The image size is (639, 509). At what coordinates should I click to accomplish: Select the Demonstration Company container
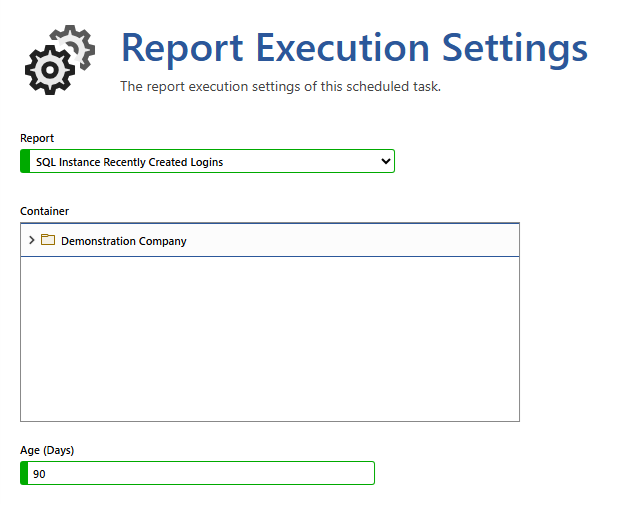point(123,241)
